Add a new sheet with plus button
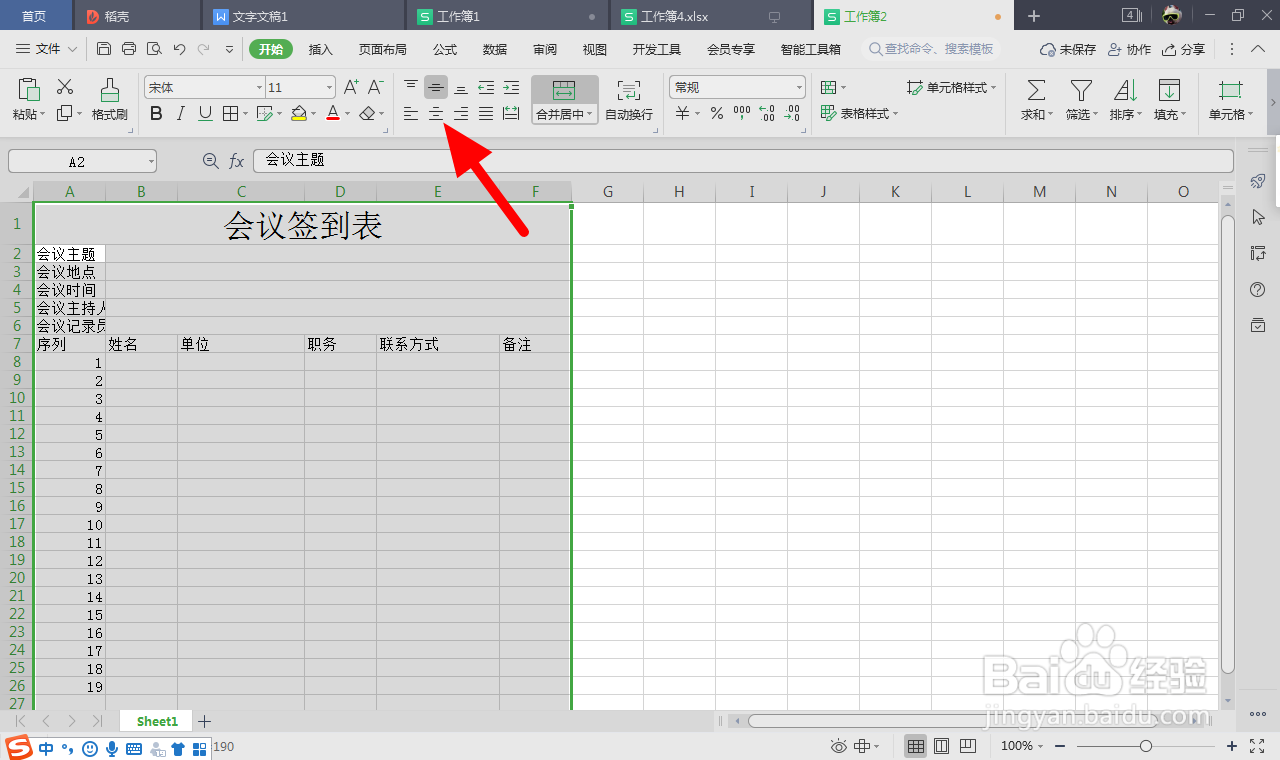The width and height of the screenshot is (1280, 760). 205,721
